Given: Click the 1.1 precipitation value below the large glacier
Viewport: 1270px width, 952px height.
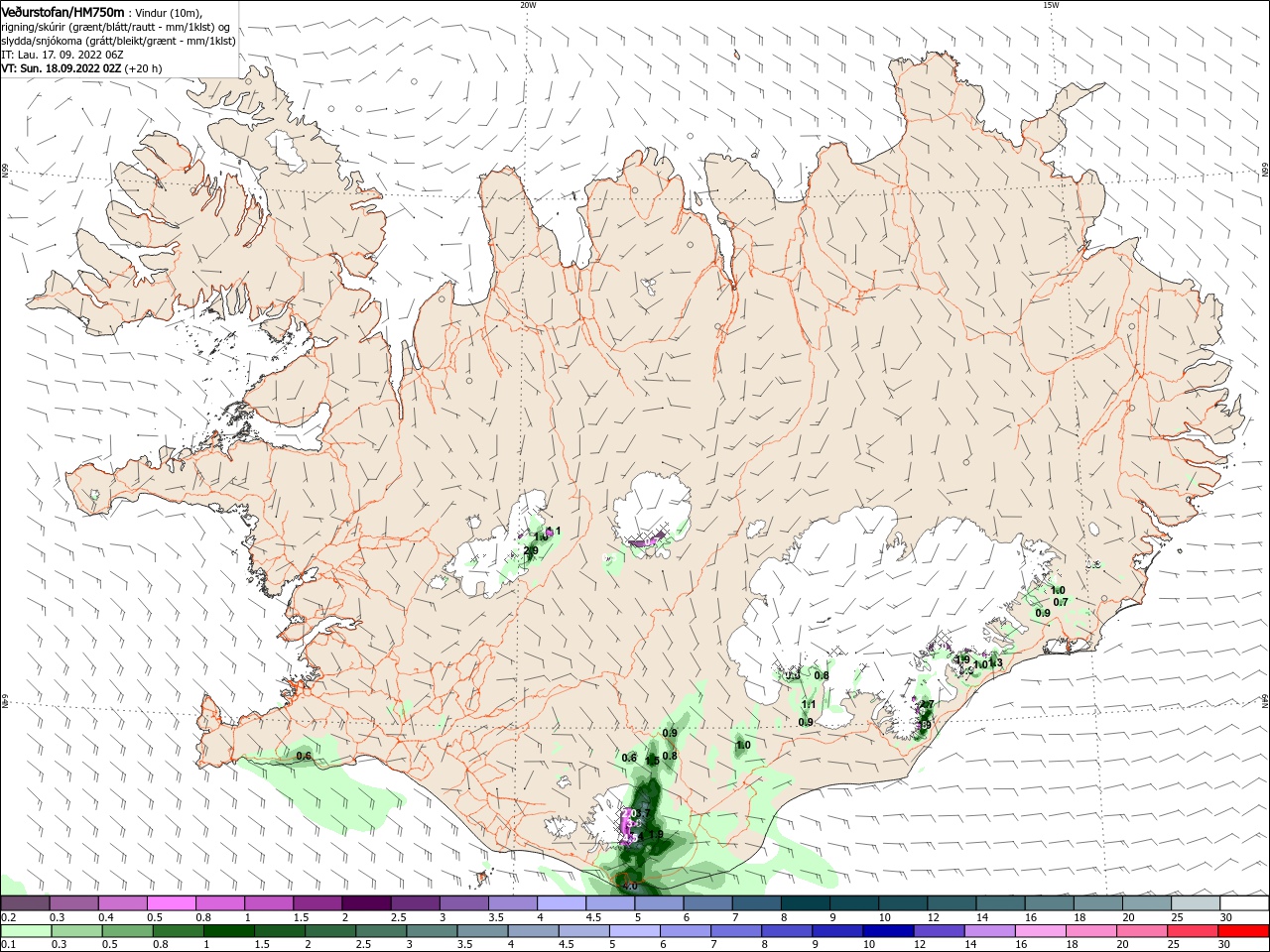Looking at the screenshot, I should (809, 705).
